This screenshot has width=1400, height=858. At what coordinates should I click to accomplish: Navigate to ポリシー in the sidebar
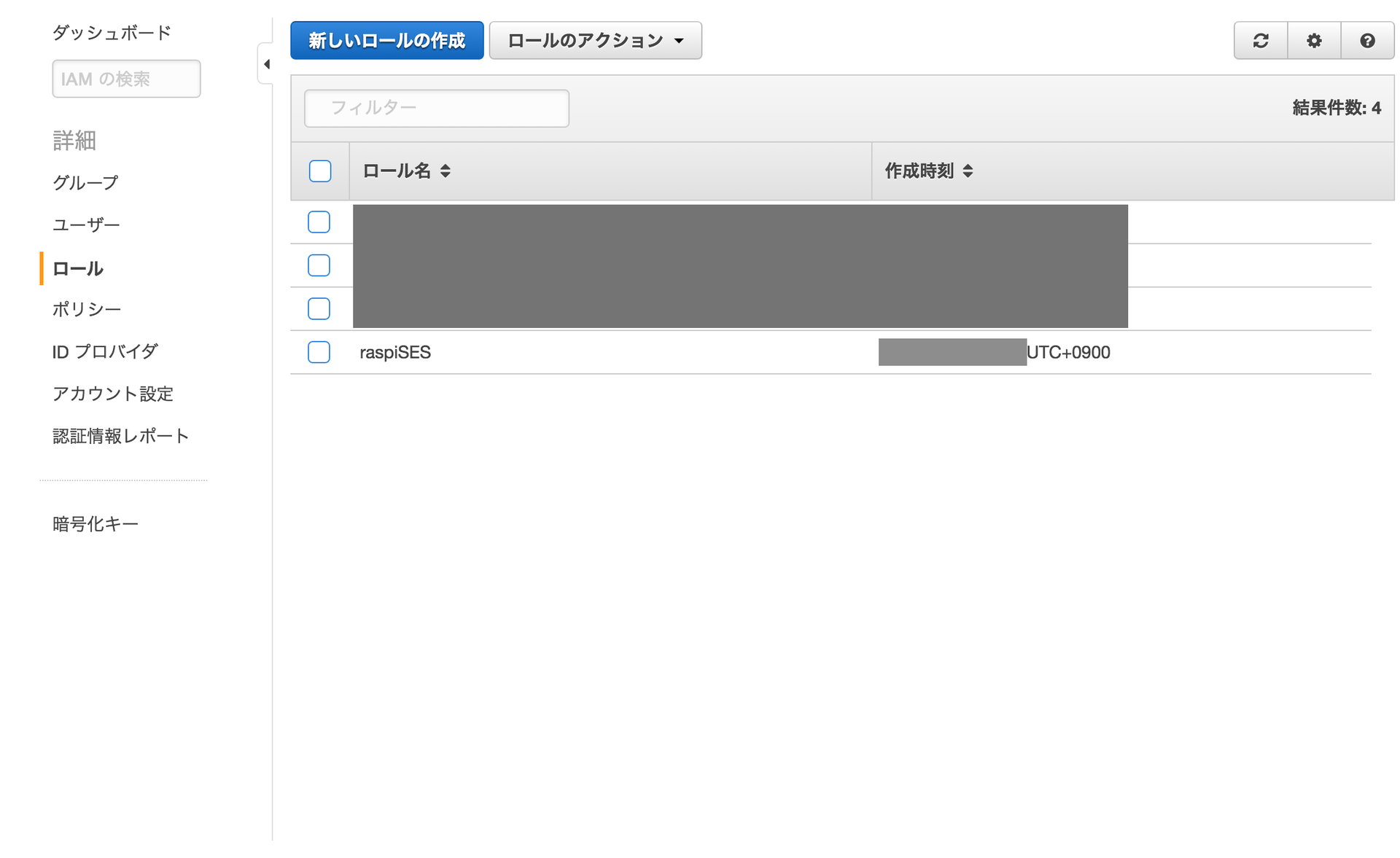[x=87, y=309]
